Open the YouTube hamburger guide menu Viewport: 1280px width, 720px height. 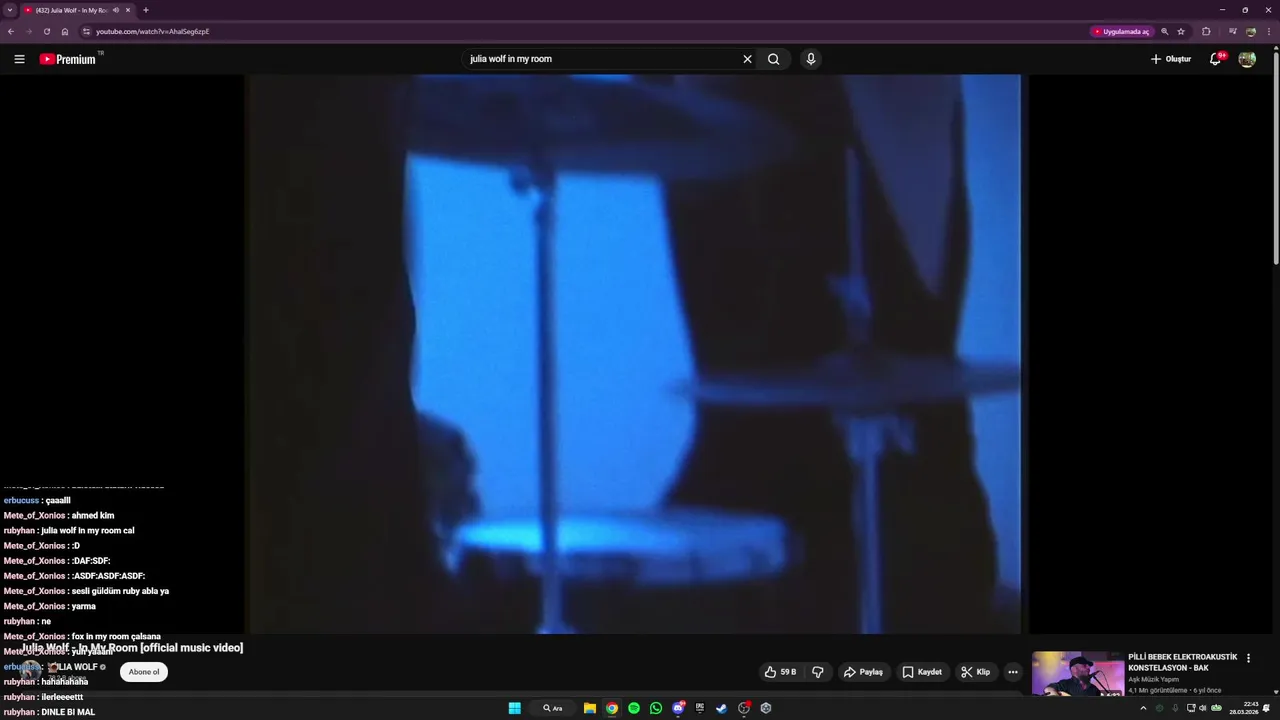19,59
